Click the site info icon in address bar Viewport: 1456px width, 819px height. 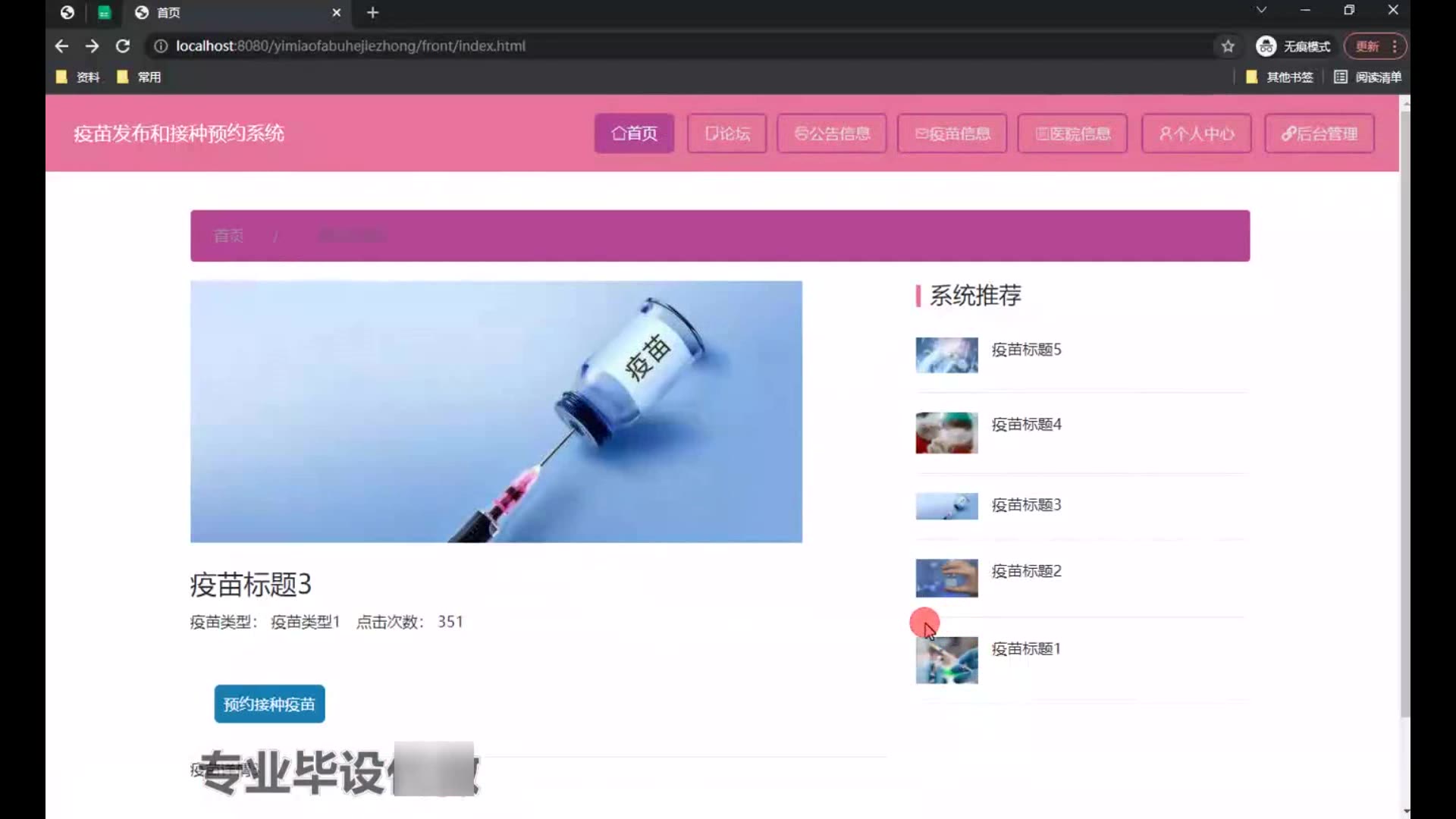(x=161, y=46)
